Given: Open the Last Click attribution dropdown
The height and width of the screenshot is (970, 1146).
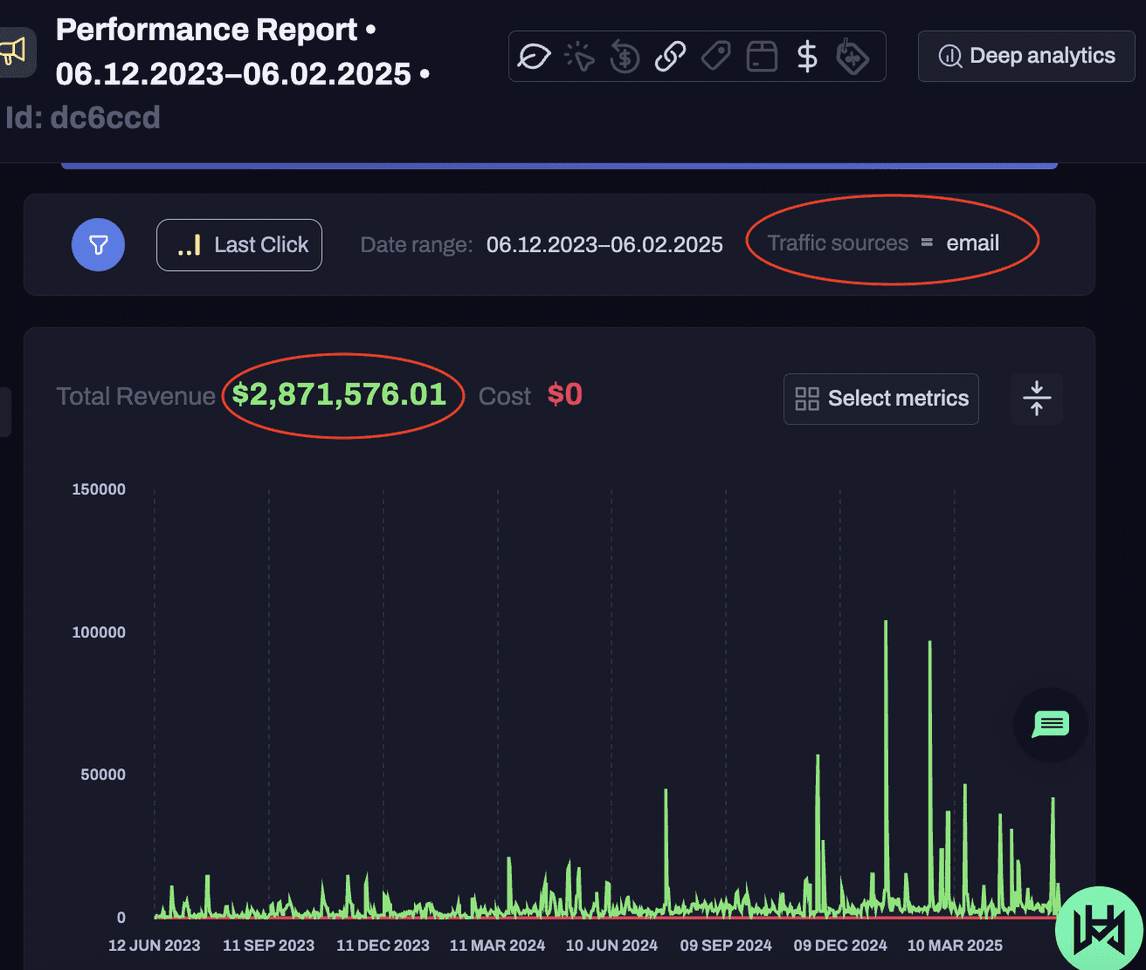Looking at the screenshot, I should pos(239,245).
